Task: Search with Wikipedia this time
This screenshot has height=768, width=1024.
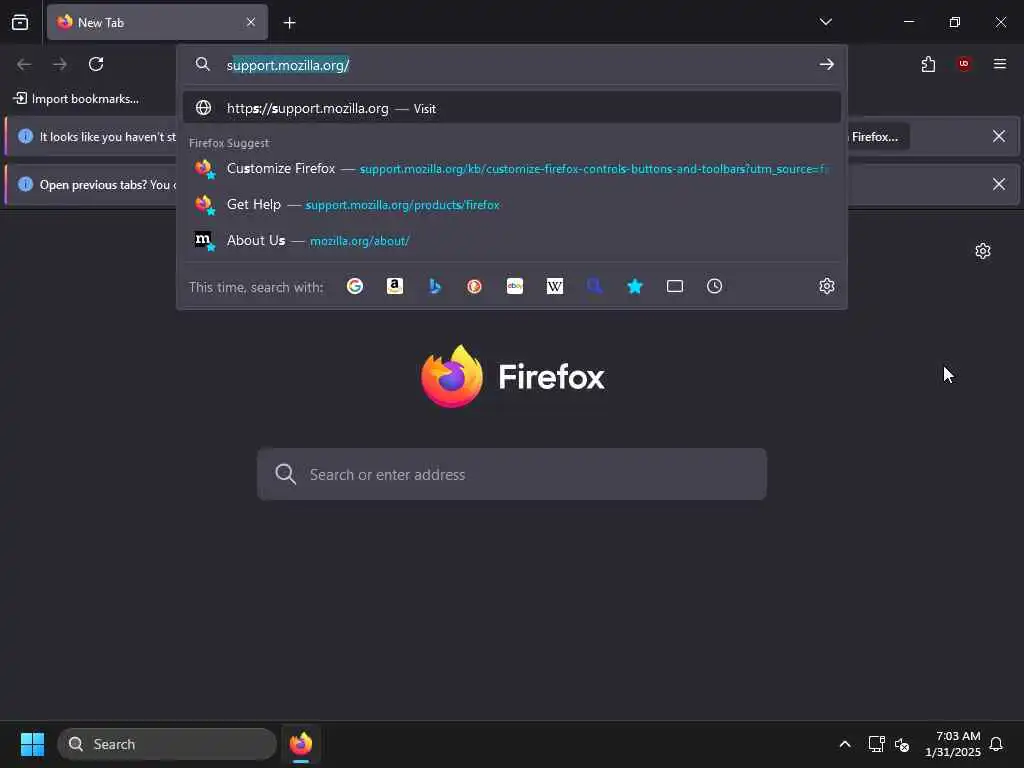Action: pyautogui.click(x=554, y=286)
